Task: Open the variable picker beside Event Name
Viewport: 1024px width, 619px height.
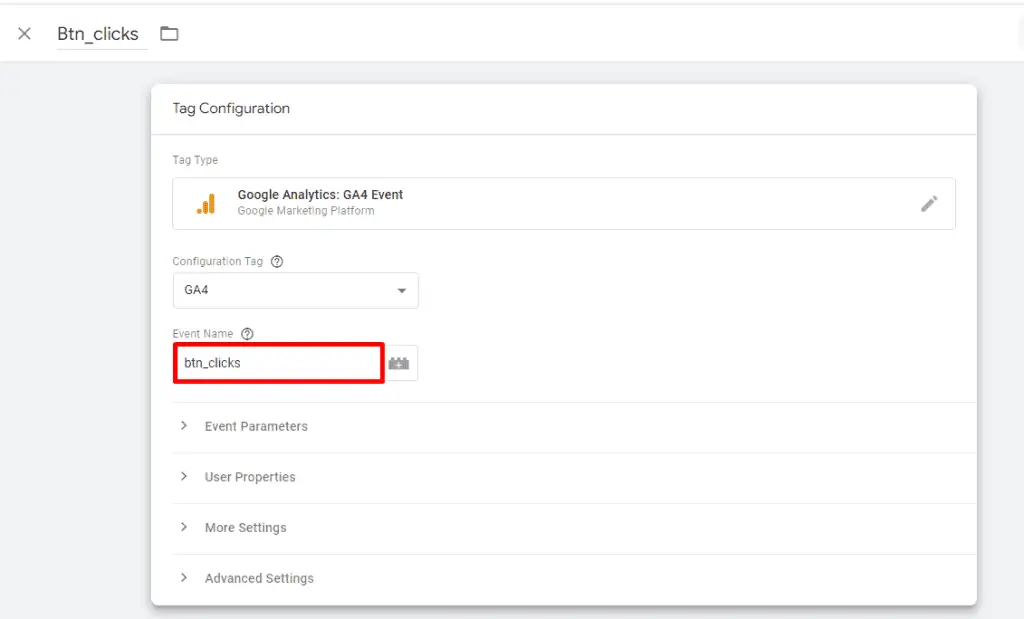Action: point(400,362)
